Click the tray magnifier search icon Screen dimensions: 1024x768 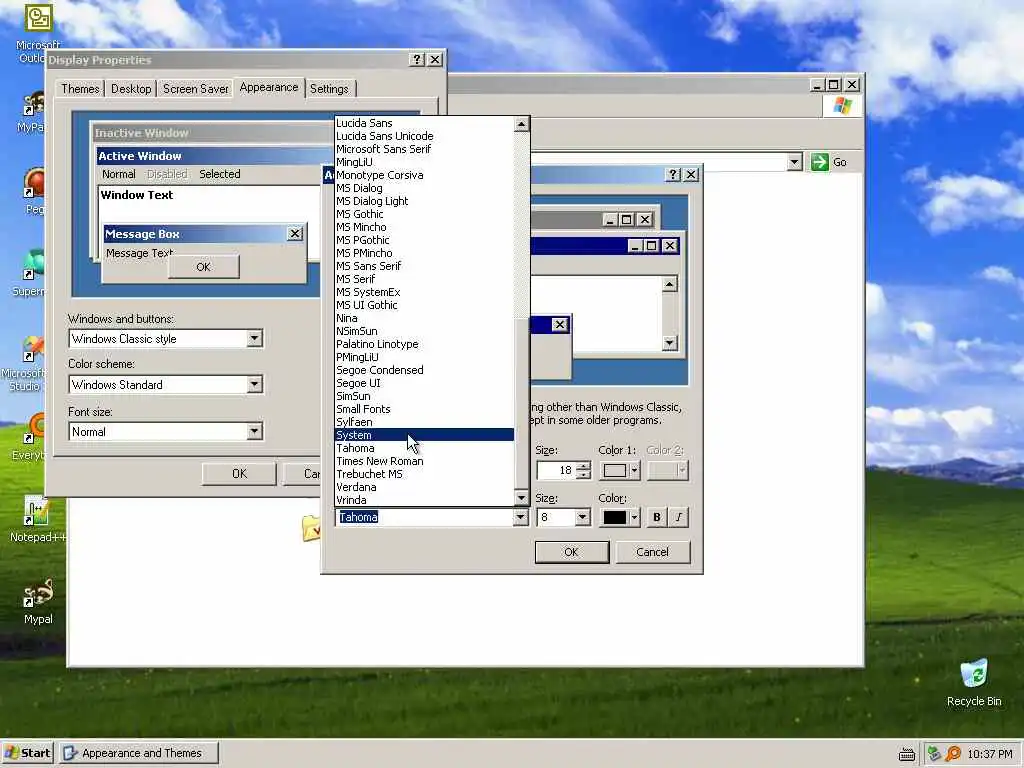[953, 754]
